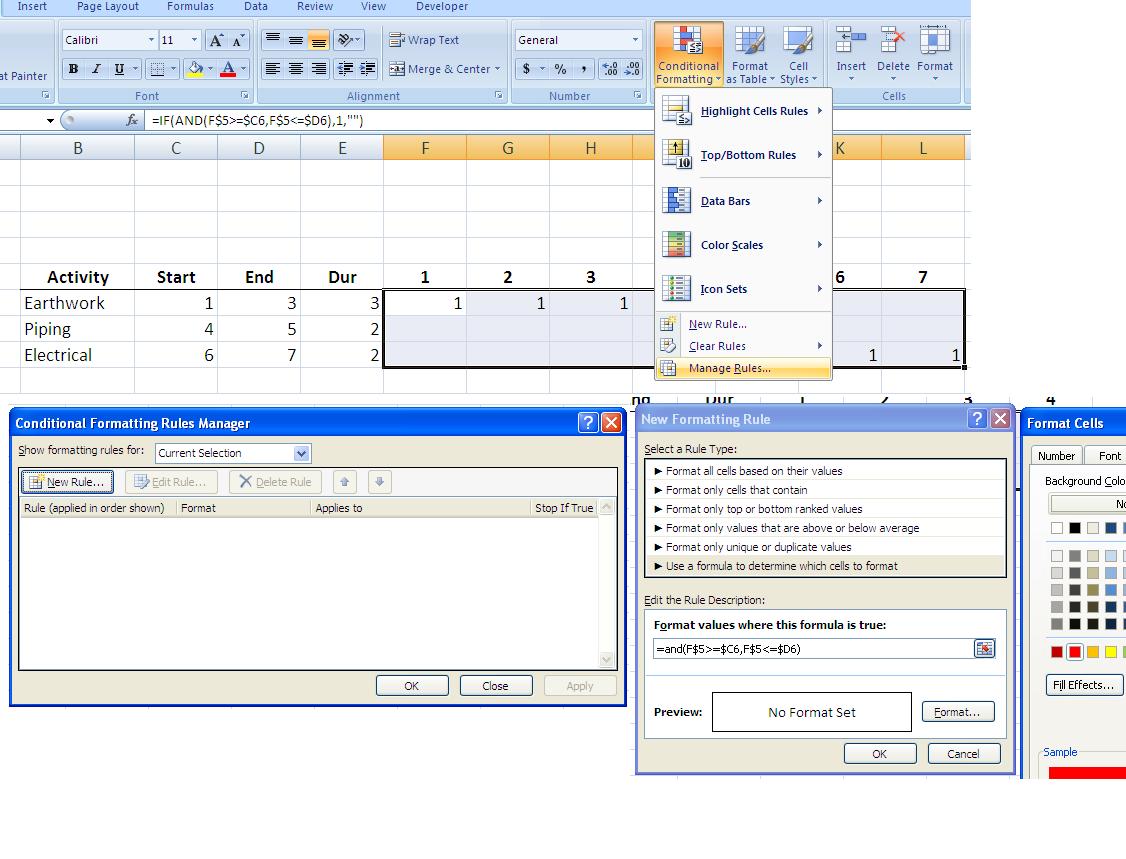Click the Decrease Decimal icon
The image size is (1126, 859).
point(633,69)
